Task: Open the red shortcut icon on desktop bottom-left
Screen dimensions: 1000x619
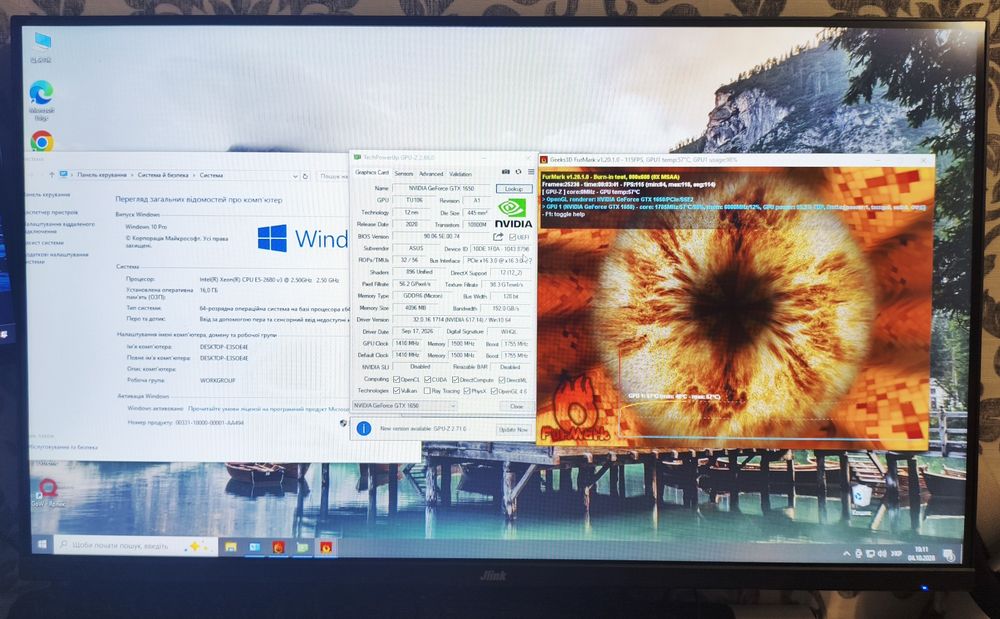Action: click(x=48, y=492)
